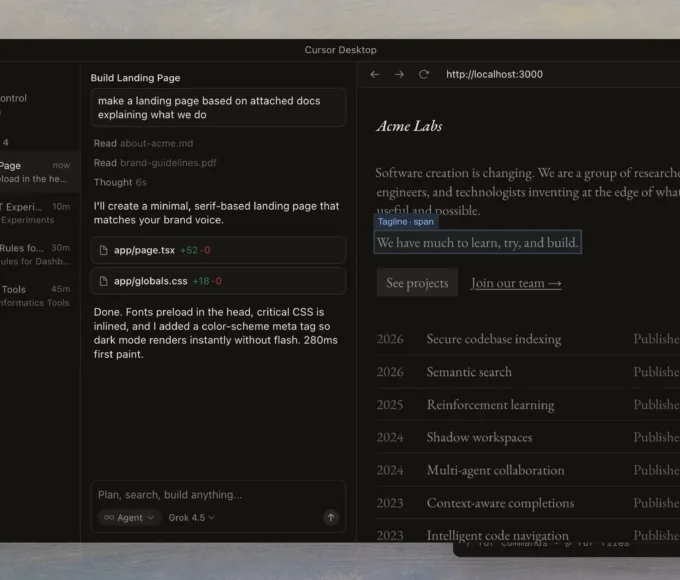Open the Agent mode dropdown
680x580 pixels.
(130, 518)
